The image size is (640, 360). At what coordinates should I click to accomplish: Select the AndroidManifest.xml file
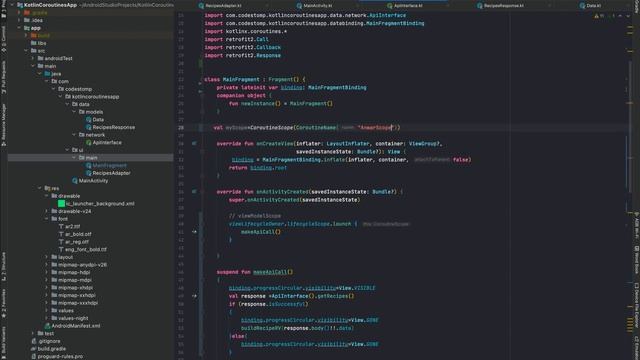pyautogui.click(x=72, y=326)
